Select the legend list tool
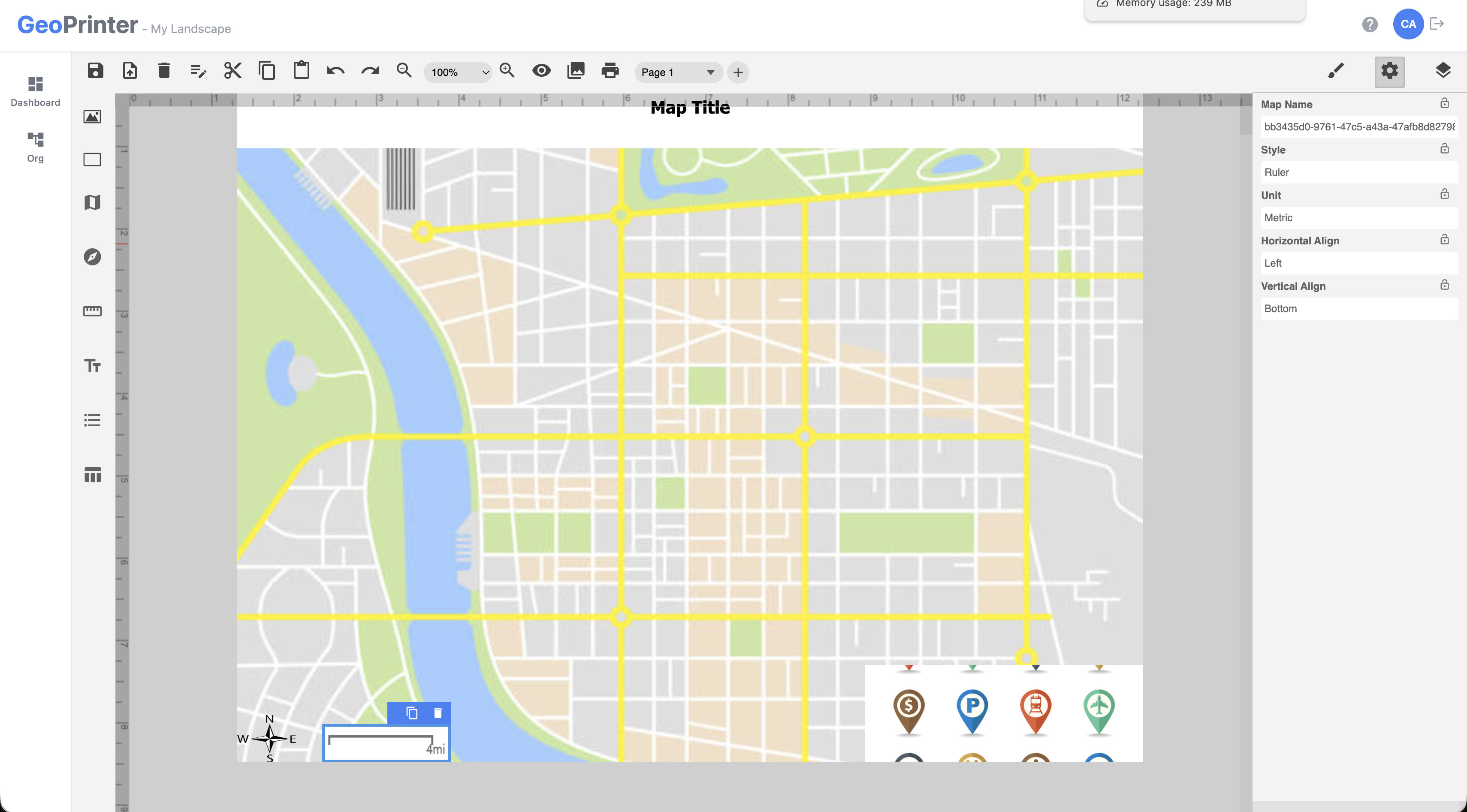The width and height of the screenshot is (1467, 812). tap(92, 420)
